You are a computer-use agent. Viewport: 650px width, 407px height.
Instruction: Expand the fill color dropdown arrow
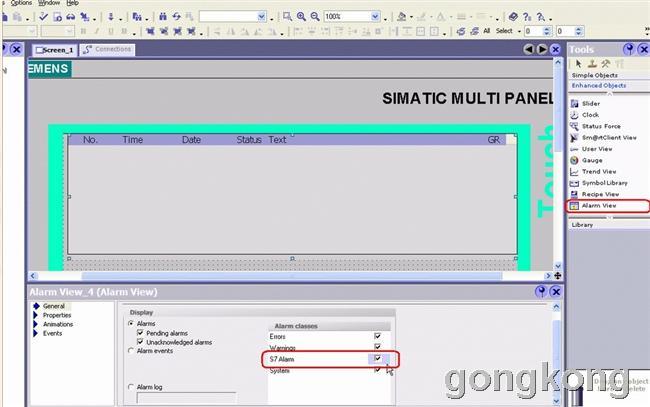click(411, 17)
